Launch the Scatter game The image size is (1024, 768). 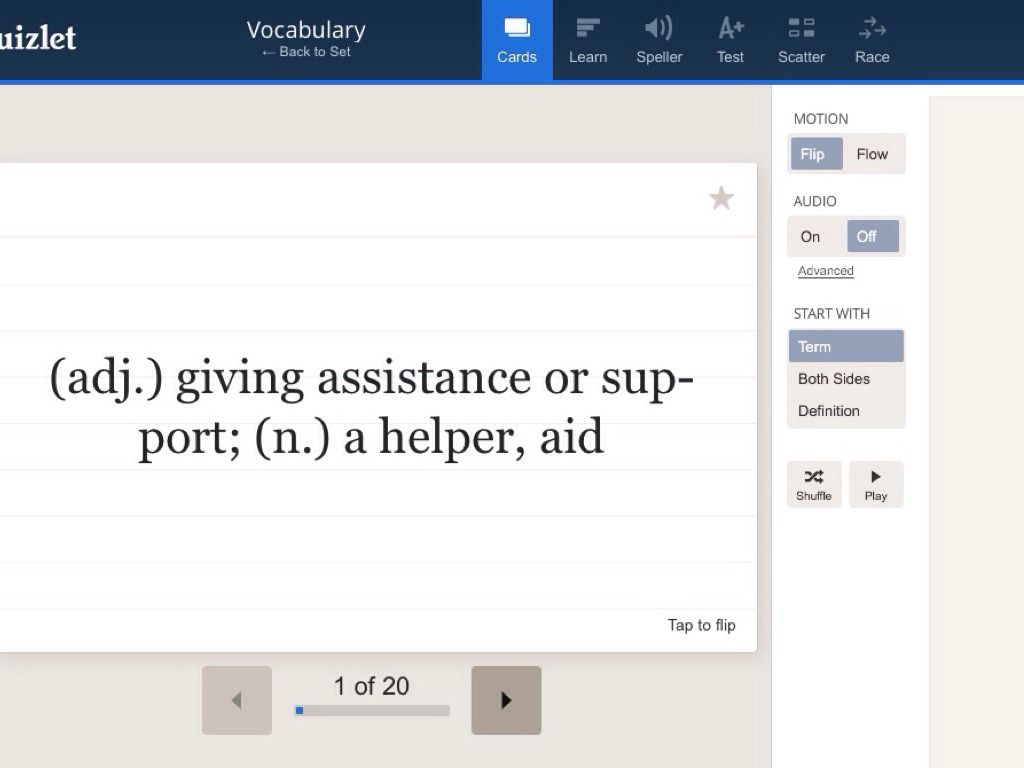(x=801, y=40)
